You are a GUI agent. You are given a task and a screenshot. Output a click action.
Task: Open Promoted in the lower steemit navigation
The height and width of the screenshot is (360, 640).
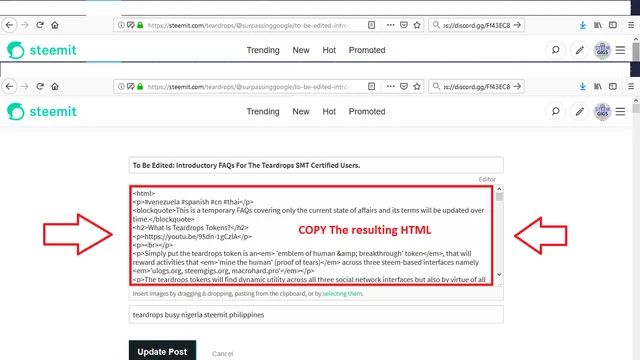coord(367,111)
